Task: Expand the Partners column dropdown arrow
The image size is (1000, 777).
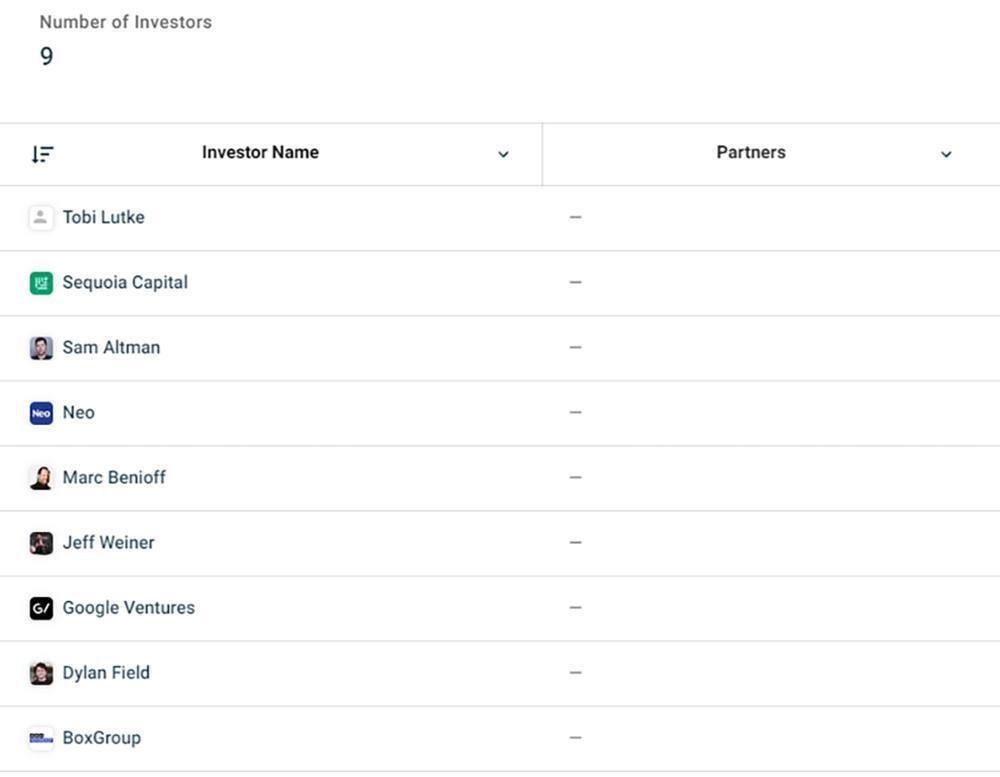Action: (x=946, y=154)
